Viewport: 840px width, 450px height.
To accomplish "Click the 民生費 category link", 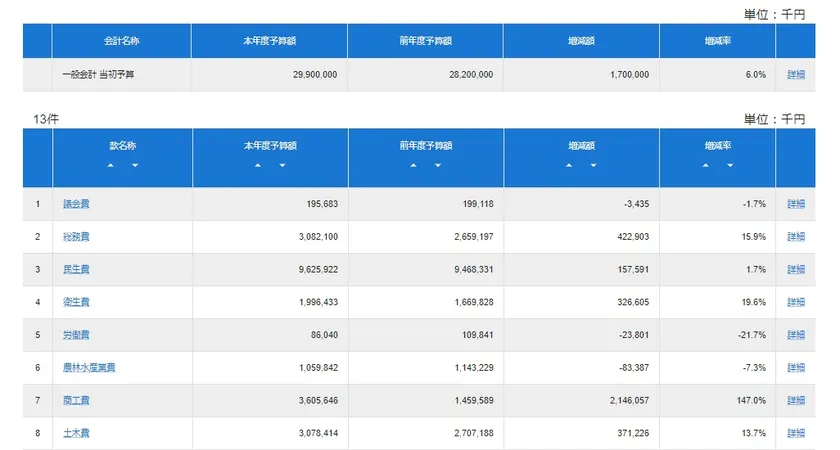I will click(x=76, y=270).
